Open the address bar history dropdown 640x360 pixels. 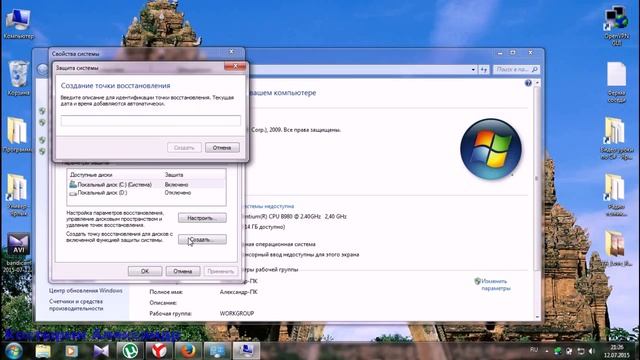pos(473,70)
